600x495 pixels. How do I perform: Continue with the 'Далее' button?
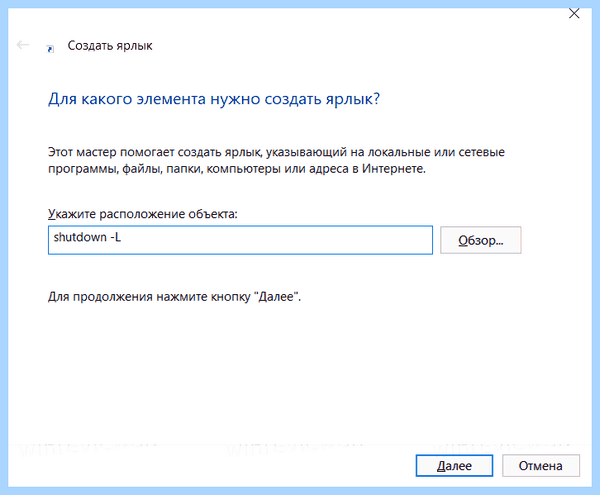(x=454, y=466)
